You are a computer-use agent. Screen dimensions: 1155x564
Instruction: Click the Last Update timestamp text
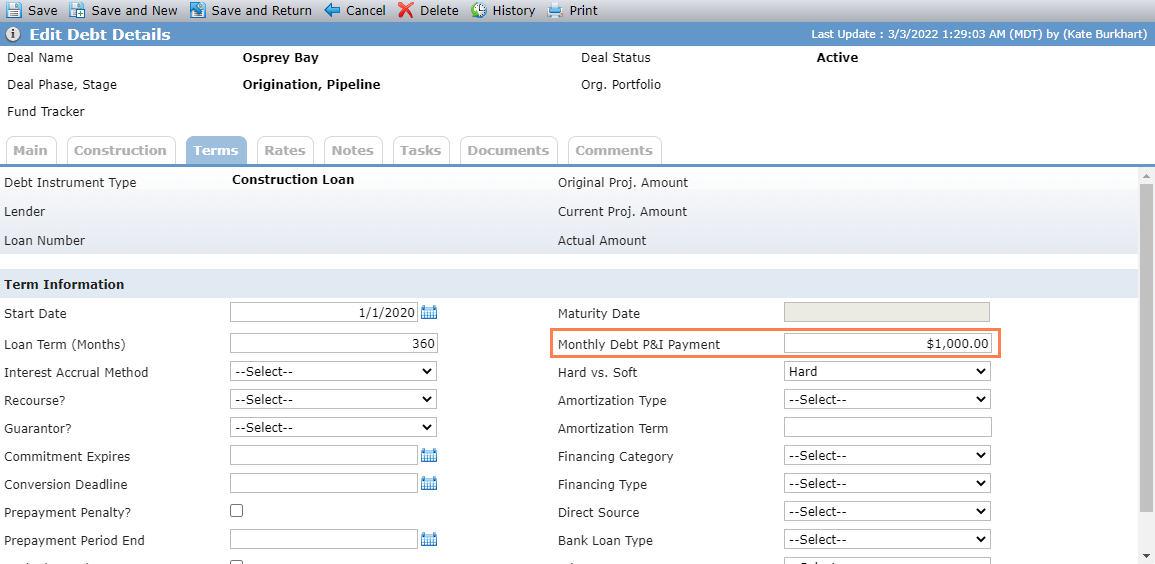(980, 35)
